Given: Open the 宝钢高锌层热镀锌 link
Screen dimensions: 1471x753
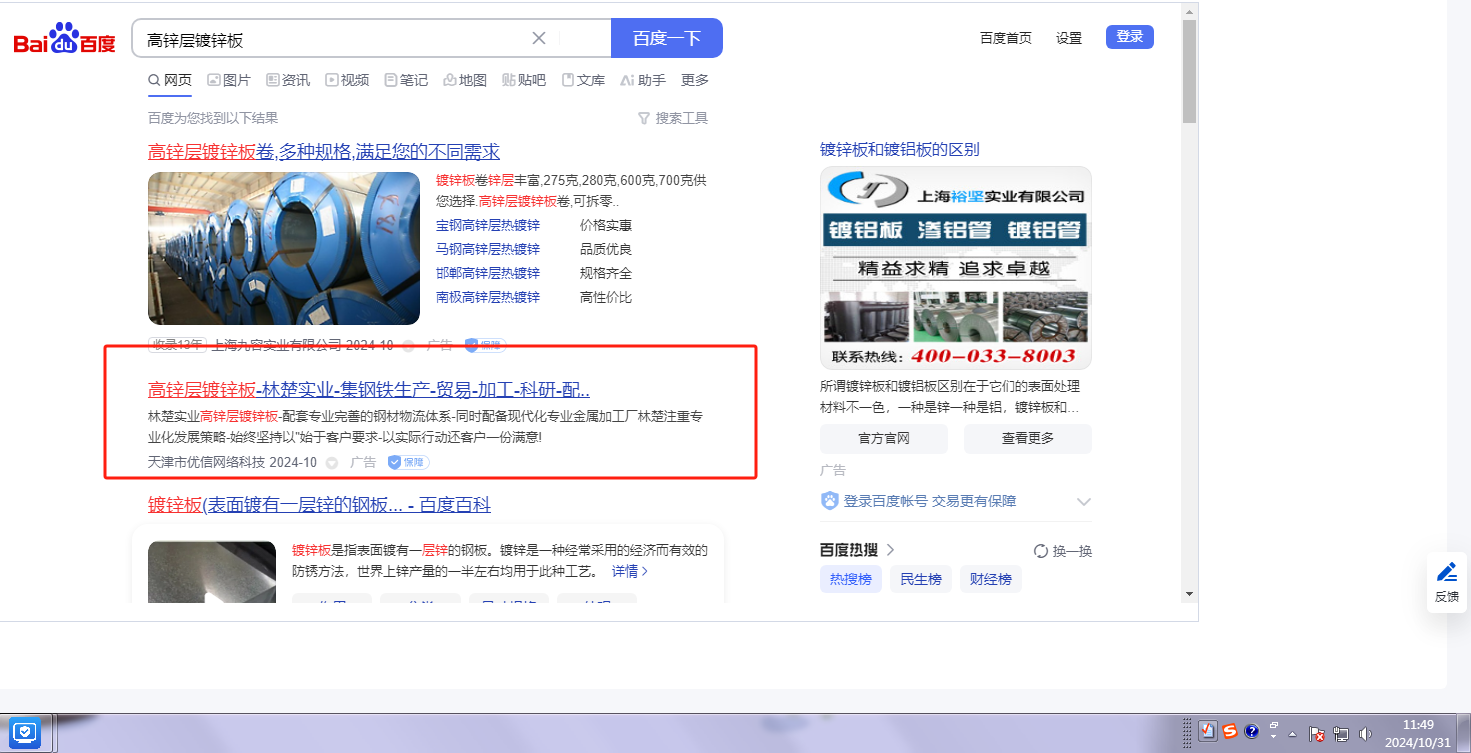Looking at the screenshot, I should coord(488,225).
